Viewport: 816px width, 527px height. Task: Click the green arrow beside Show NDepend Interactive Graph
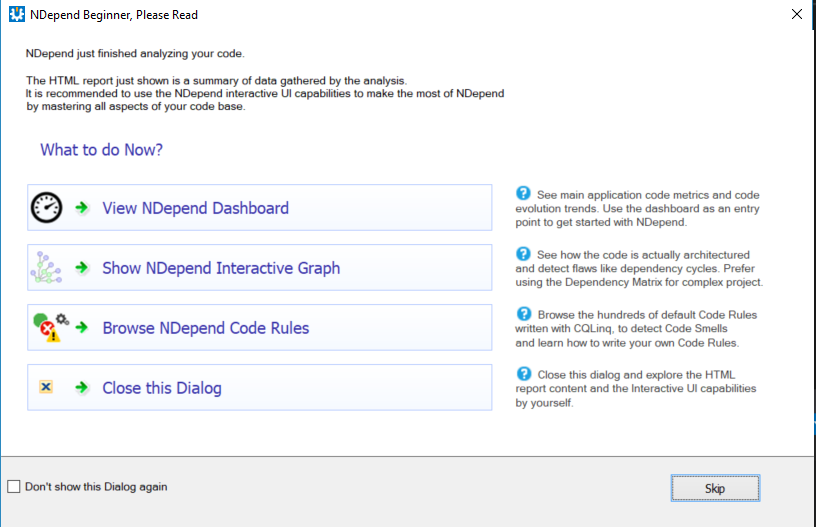click(x=82, y=267)
